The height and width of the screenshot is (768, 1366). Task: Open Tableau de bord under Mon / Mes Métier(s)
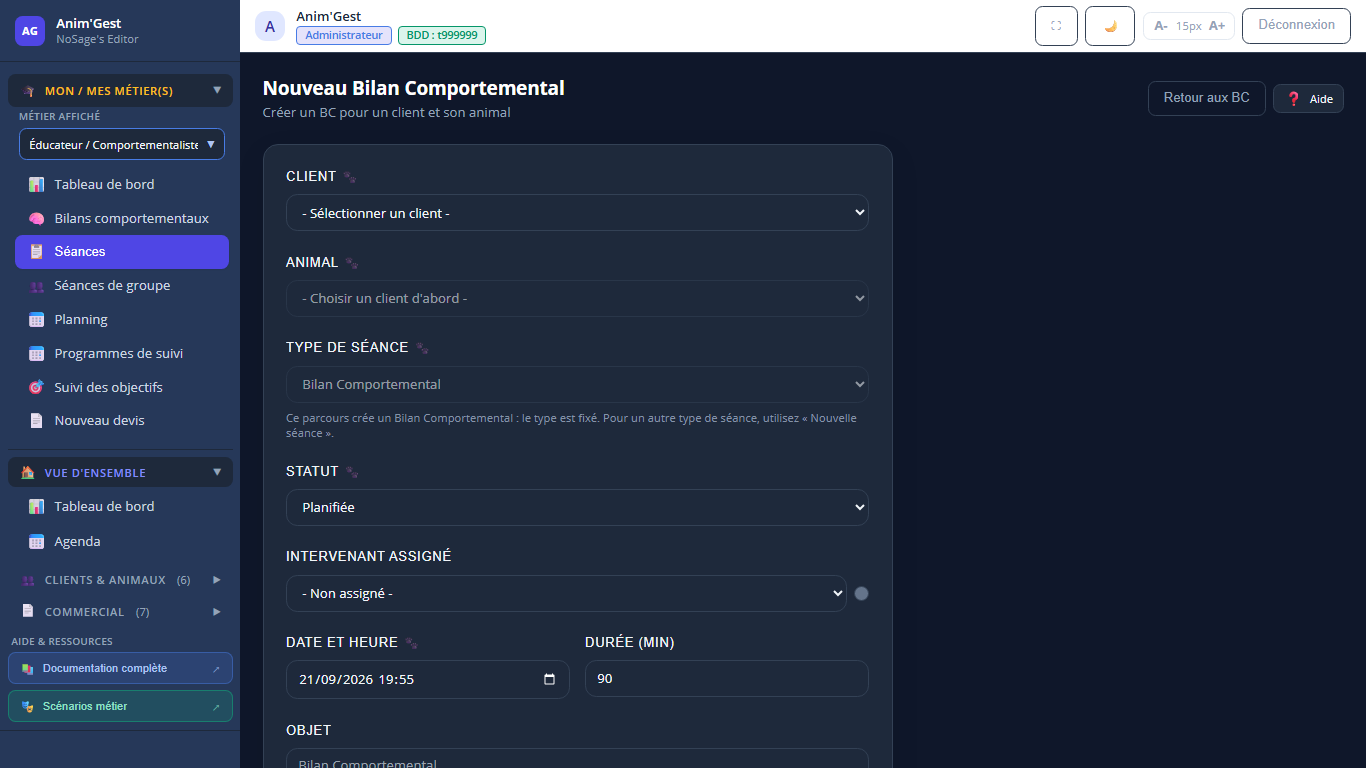click(x=122, y=184)
